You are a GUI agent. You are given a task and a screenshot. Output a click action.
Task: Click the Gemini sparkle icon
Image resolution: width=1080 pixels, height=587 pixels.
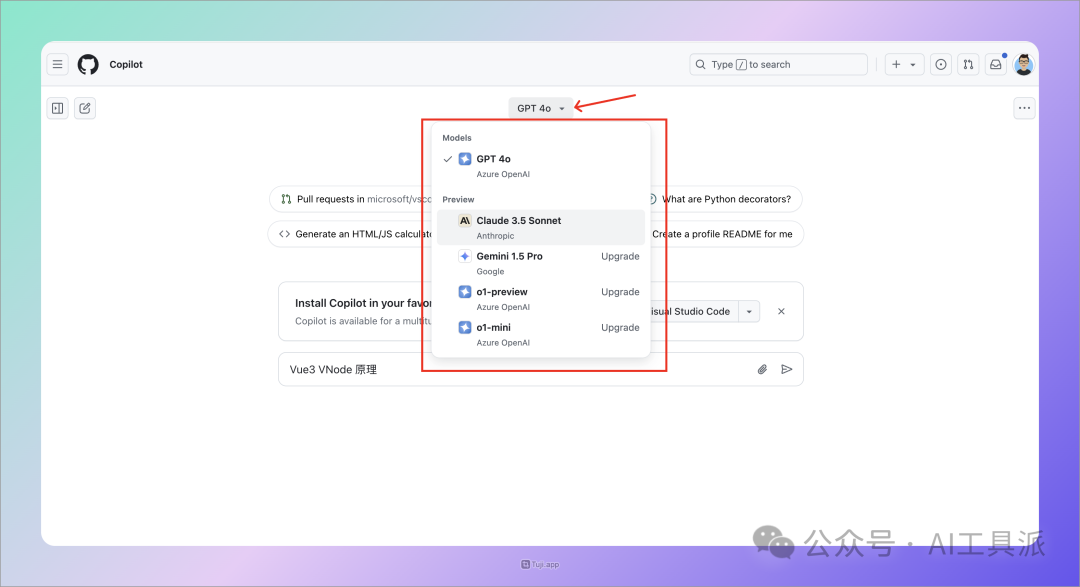[465, 256]
